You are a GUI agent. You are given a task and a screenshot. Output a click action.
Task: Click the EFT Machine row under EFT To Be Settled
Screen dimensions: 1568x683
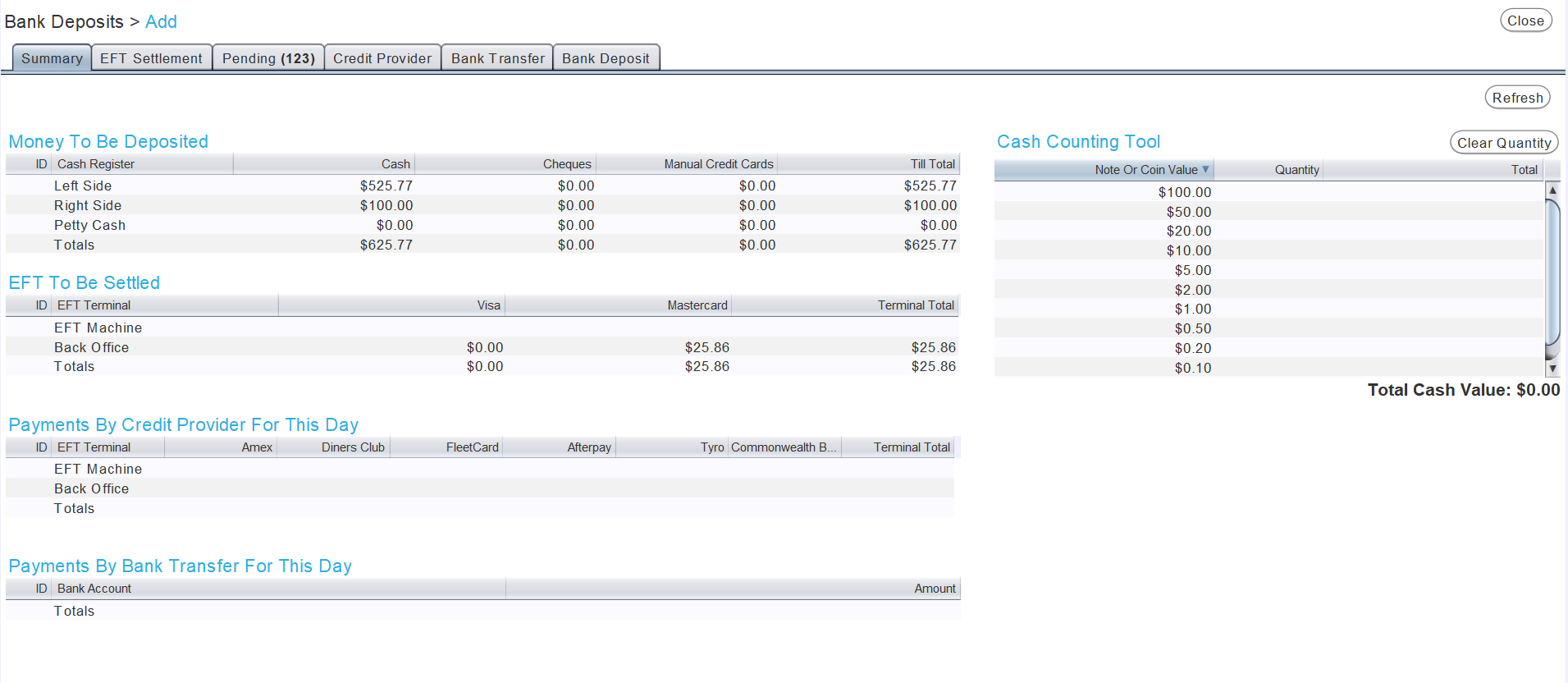[482, 328]
